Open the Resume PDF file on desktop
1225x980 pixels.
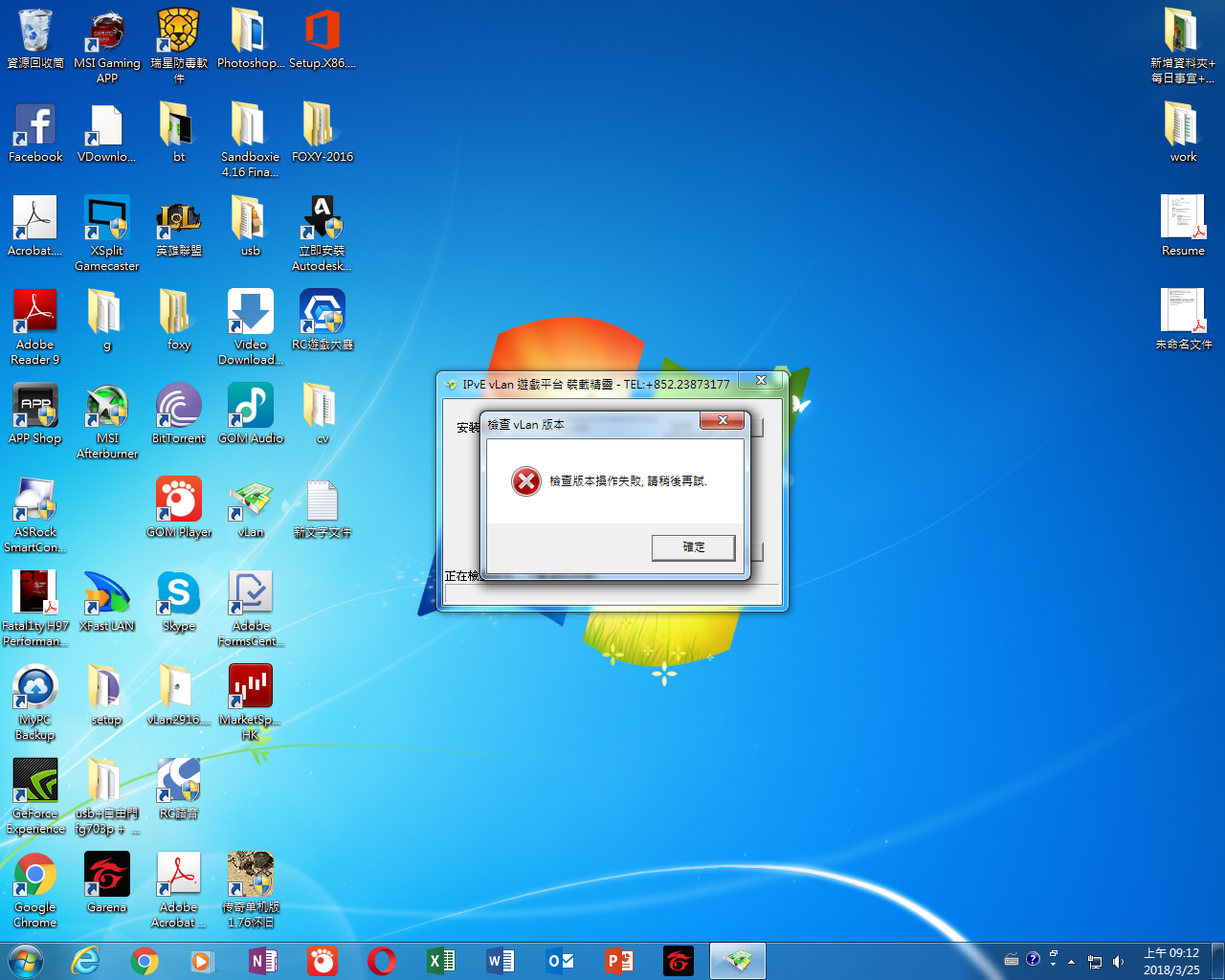1183,221
